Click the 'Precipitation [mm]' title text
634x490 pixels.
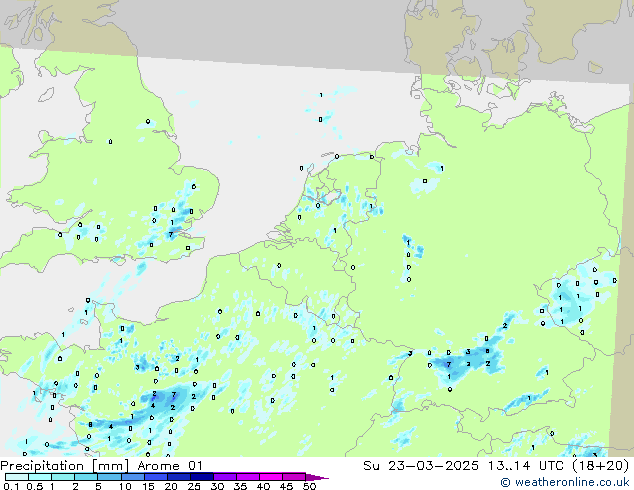click(65, 466)
